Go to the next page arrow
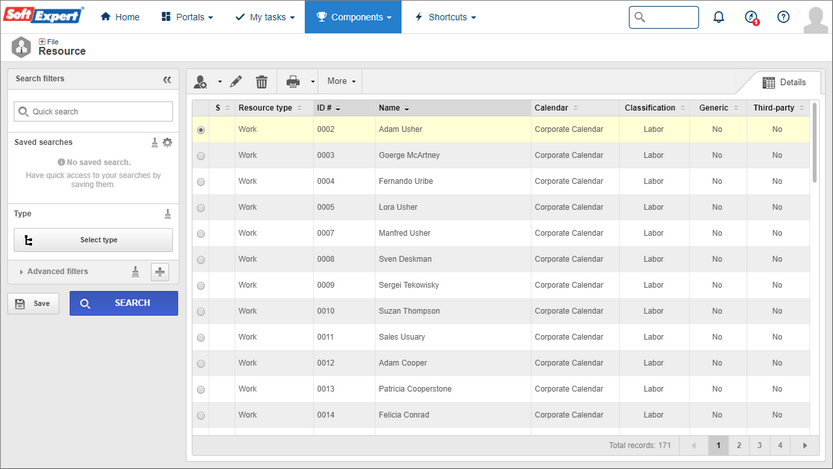Viewport: 833px width, 469px height. click(x=804, y=446)
